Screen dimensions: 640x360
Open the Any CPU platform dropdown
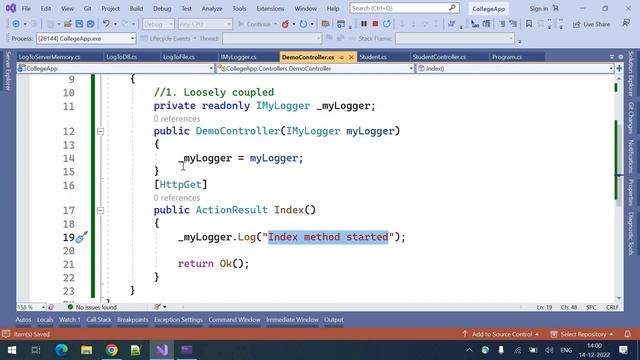pos(205,24)
